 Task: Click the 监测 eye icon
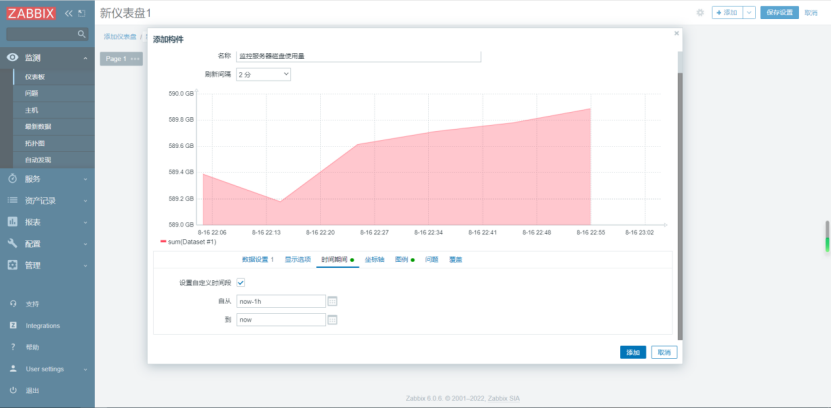click(x=13, y=58)
